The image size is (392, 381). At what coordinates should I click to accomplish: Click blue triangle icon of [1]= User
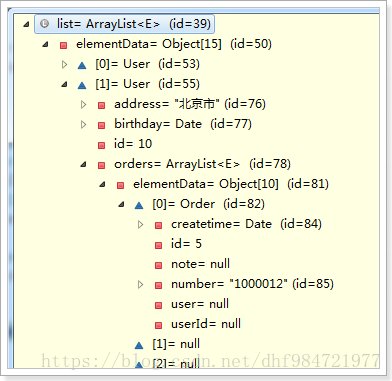pos(82,85)
